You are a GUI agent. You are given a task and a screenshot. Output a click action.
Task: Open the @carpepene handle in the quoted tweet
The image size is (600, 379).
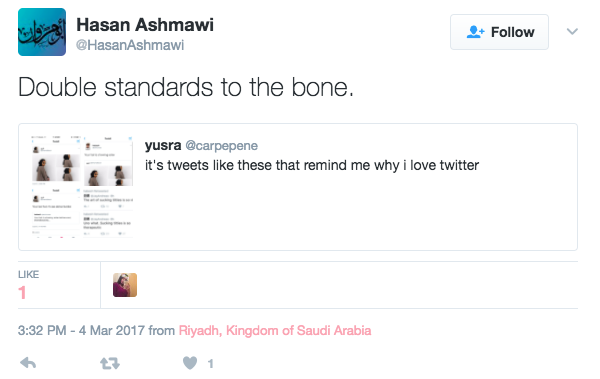pyautogui.click(x=222, y=145)
